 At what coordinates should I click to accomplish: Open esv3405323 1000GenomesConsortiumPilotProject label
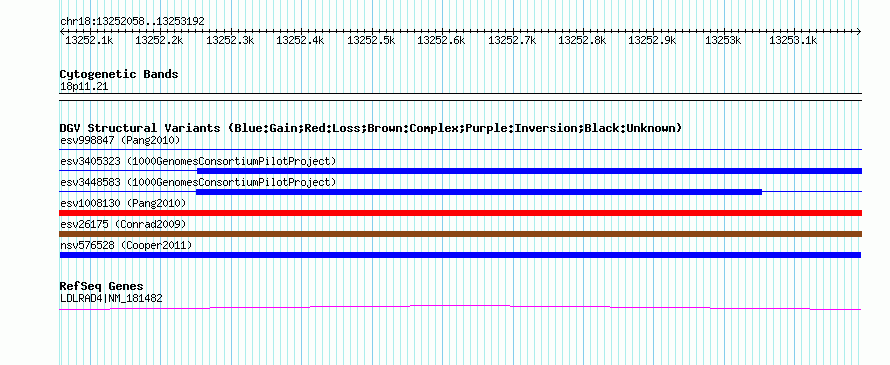198,161
